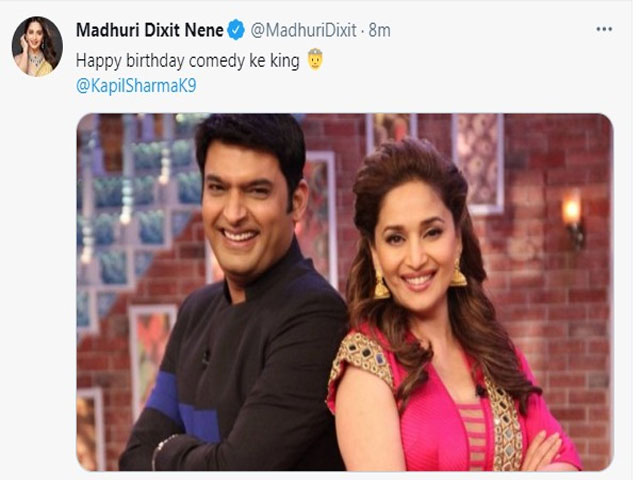Open the attached photo in the tweet
Image resolution: width=640 pixels, height=480 pixels.
[345, 292]
